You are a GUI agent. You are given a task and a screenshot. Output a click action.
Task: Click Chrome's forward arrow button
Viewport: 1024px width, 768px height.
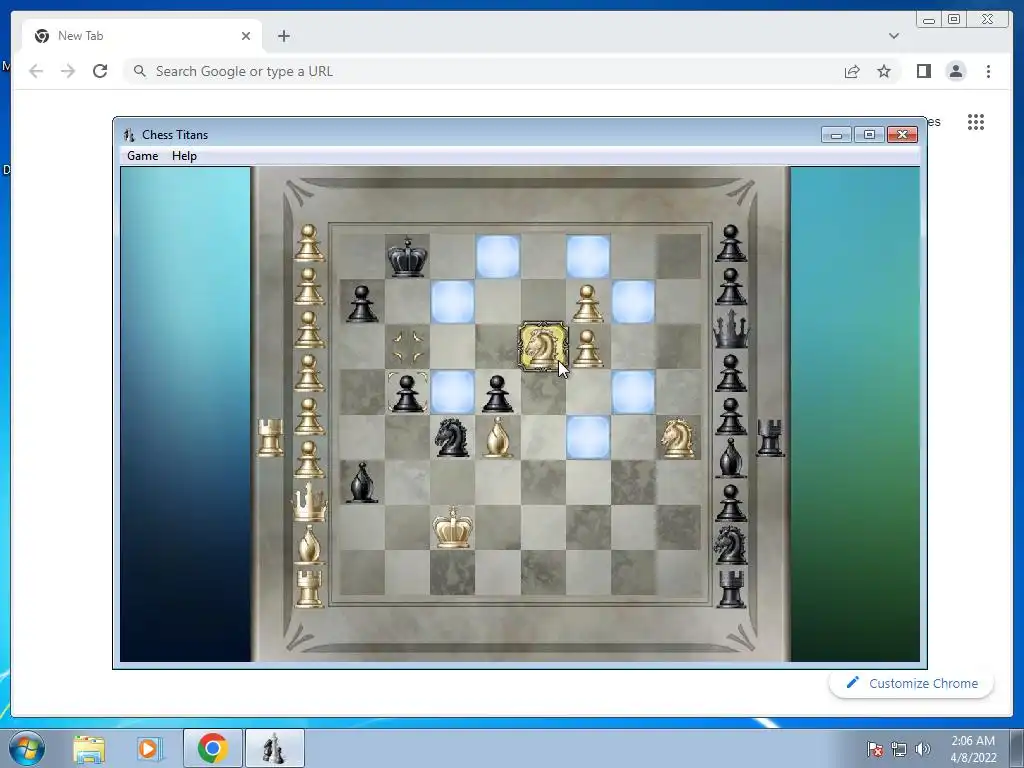(x=68, y=71)
